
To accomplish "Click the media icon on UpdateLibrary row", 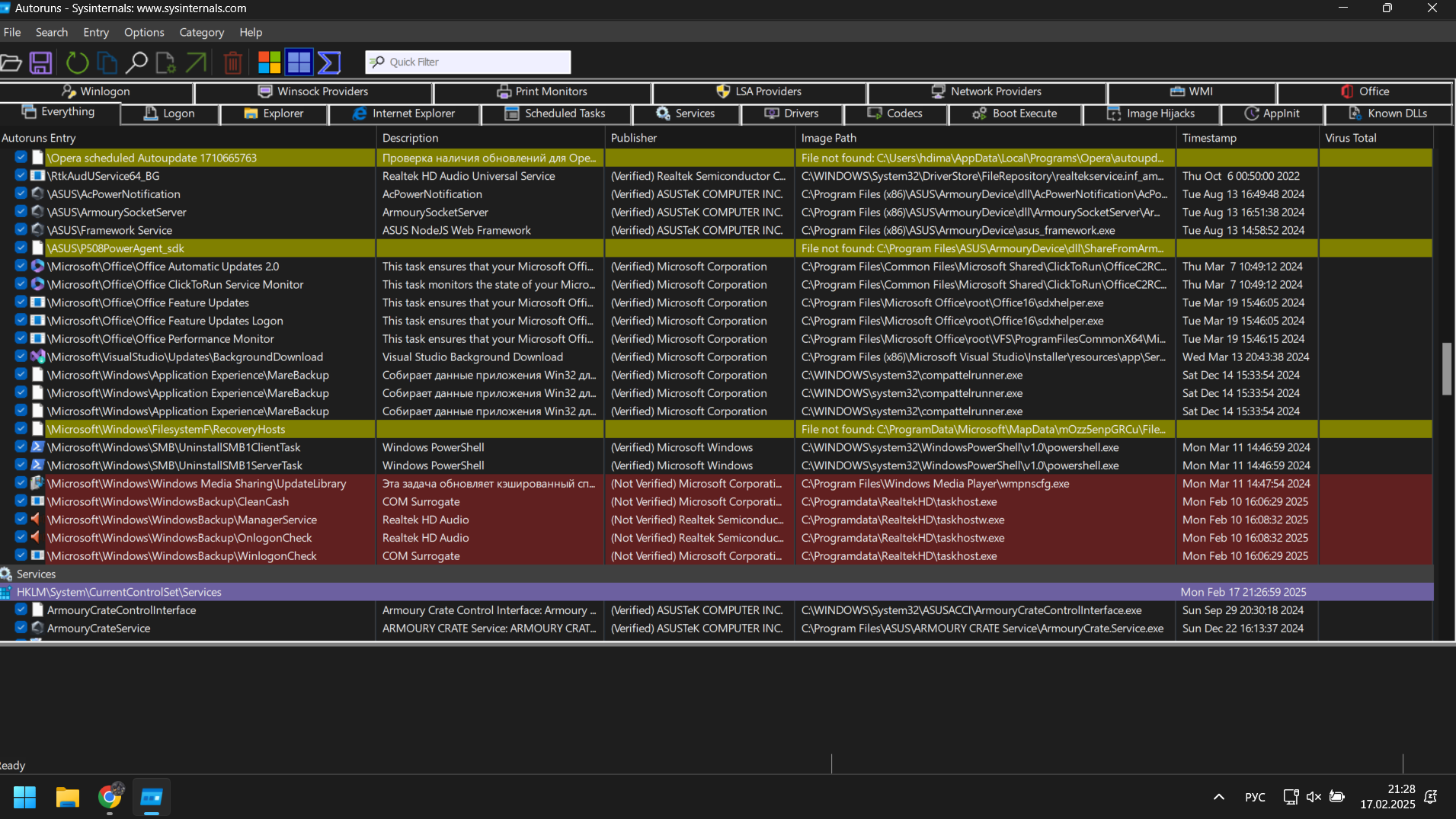I will pos(37,483).
